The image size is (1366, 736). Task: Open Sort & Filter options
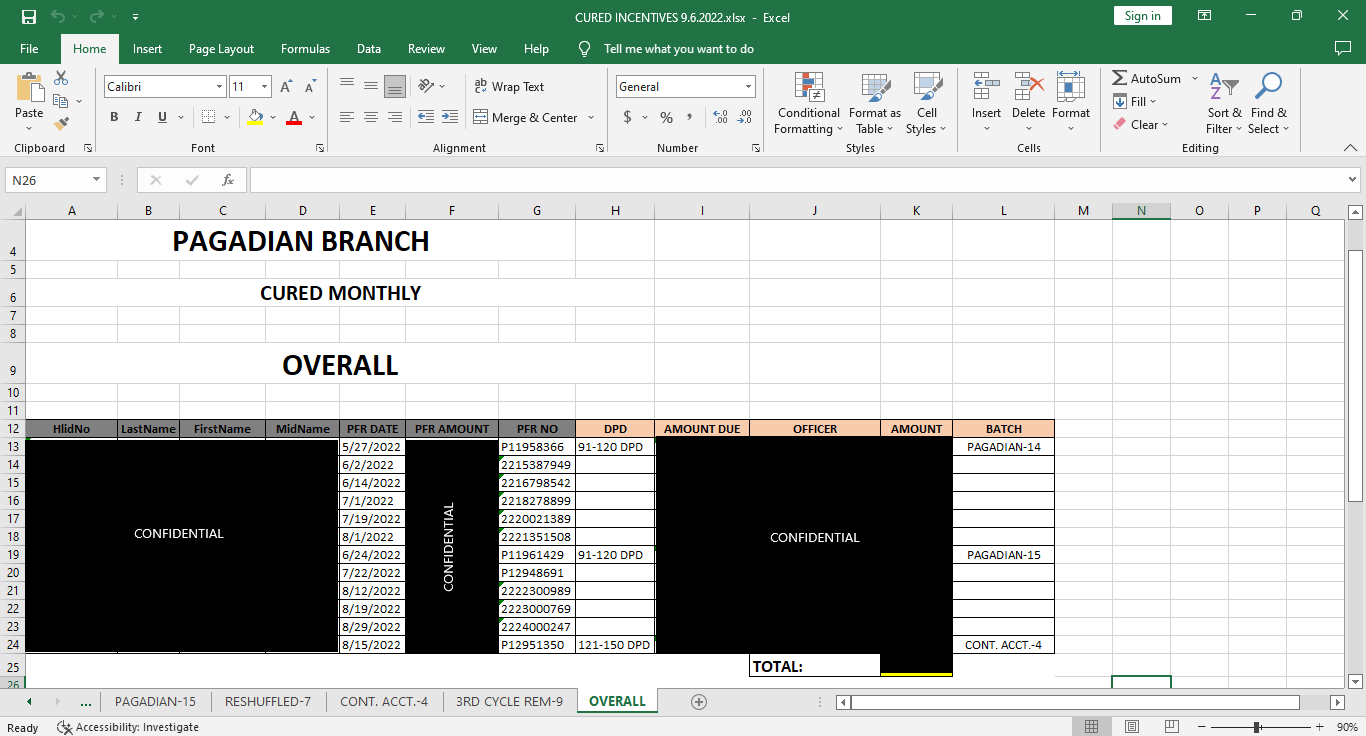click(x=1224, y=103)
